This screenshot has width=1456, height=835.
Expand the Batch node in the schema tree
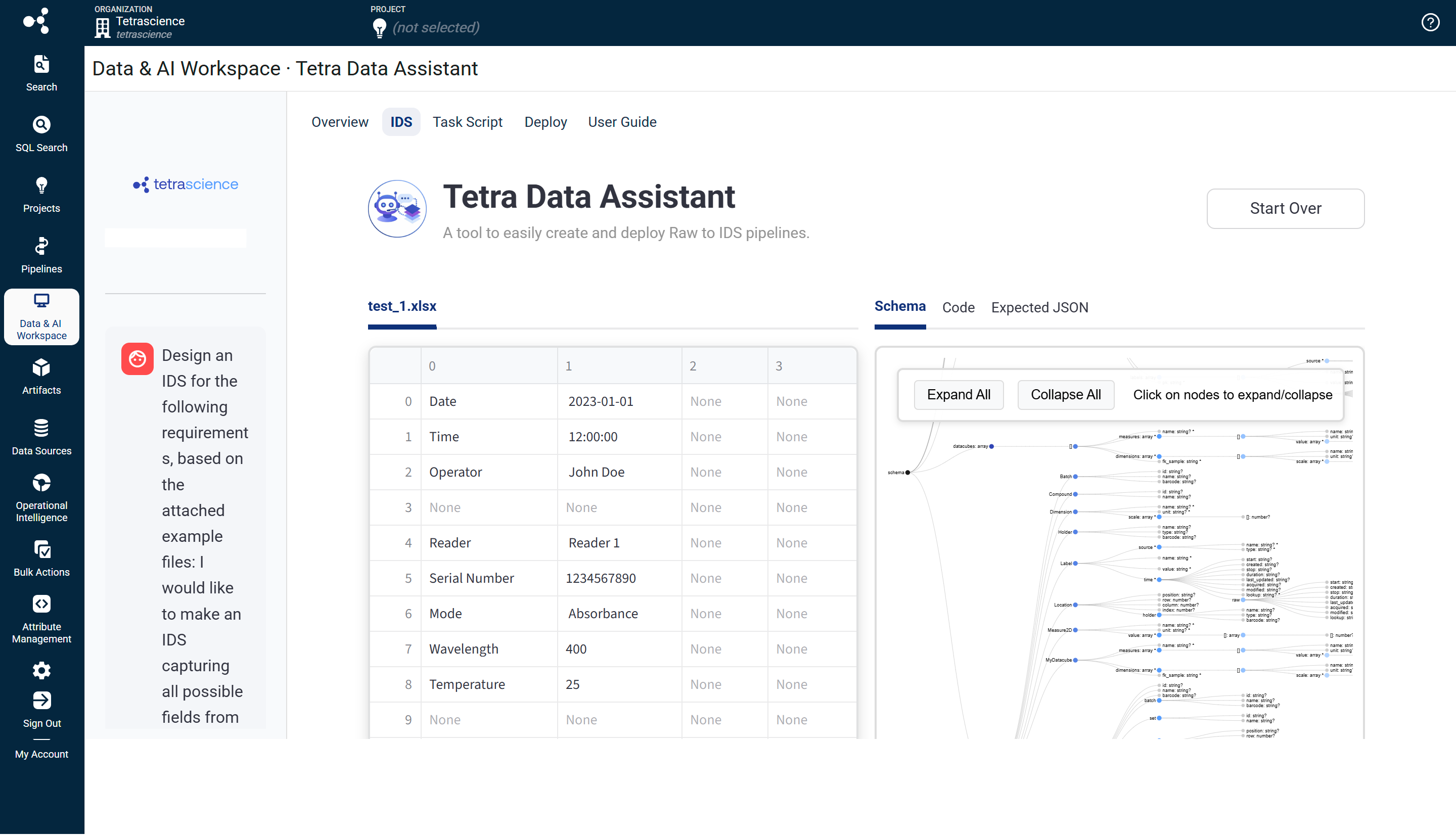point(1075,476)
